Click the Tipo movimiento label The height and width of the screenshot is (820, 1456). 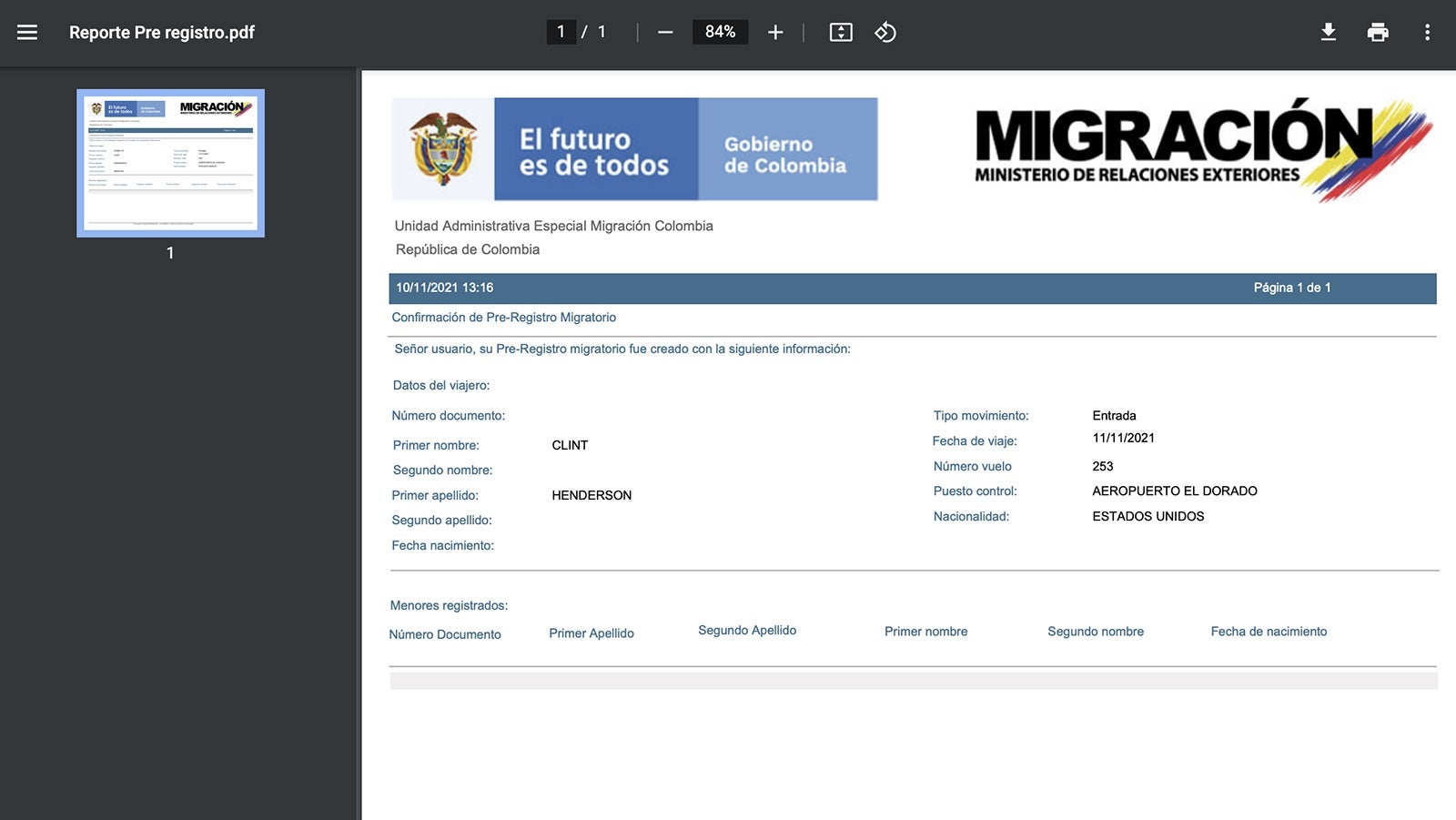[981, 416]
